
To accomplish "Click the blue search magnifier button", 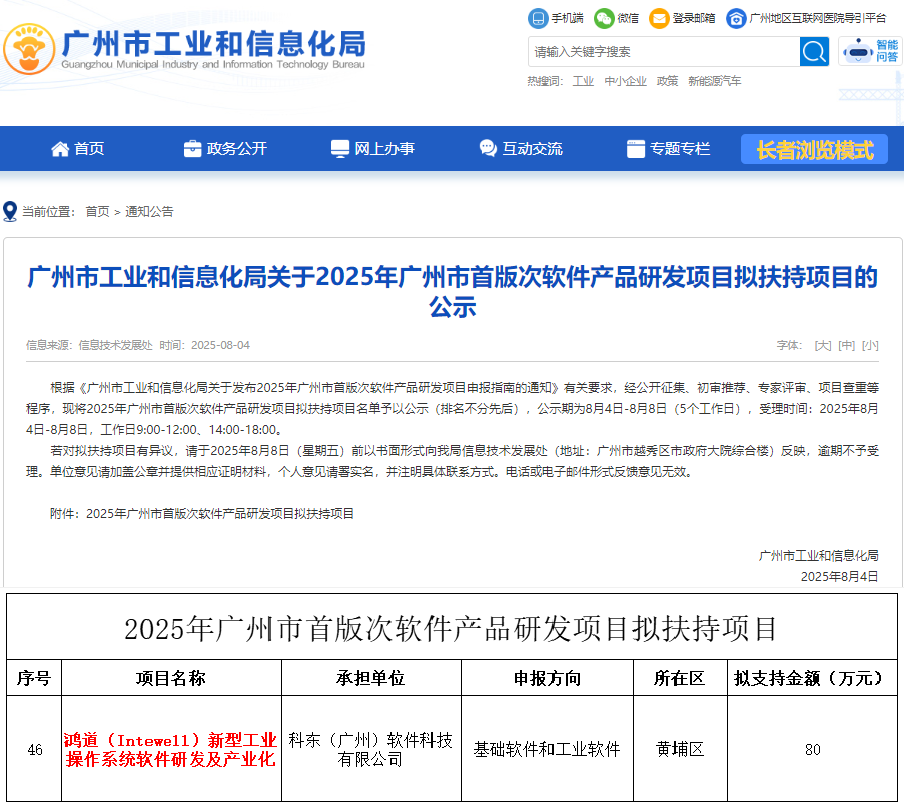I will pos(814,52).
